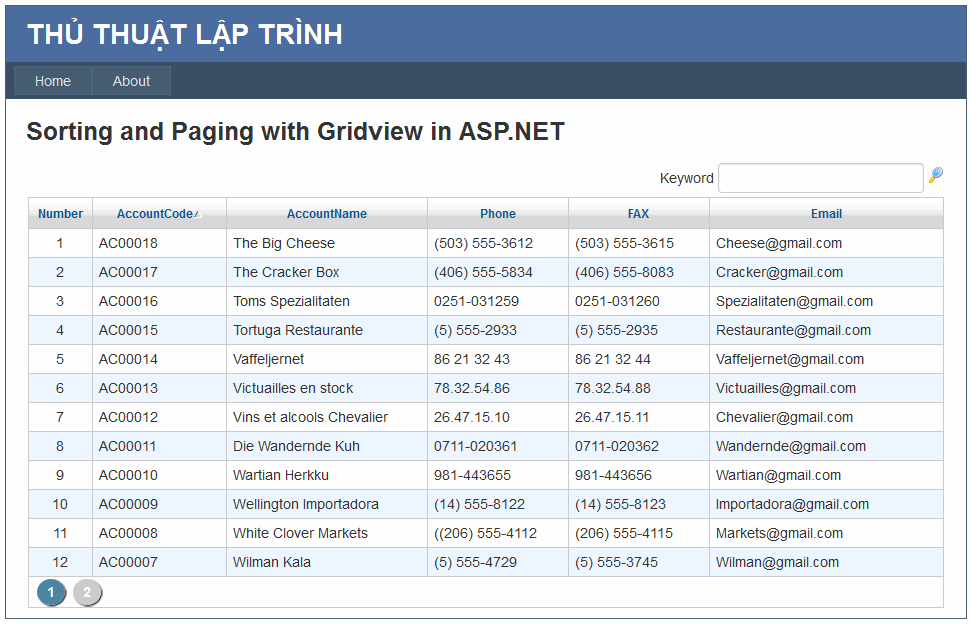Open the Home menu item
Image resolution: width=970 pixels, height=624 pixels.
tap(53, 81)
